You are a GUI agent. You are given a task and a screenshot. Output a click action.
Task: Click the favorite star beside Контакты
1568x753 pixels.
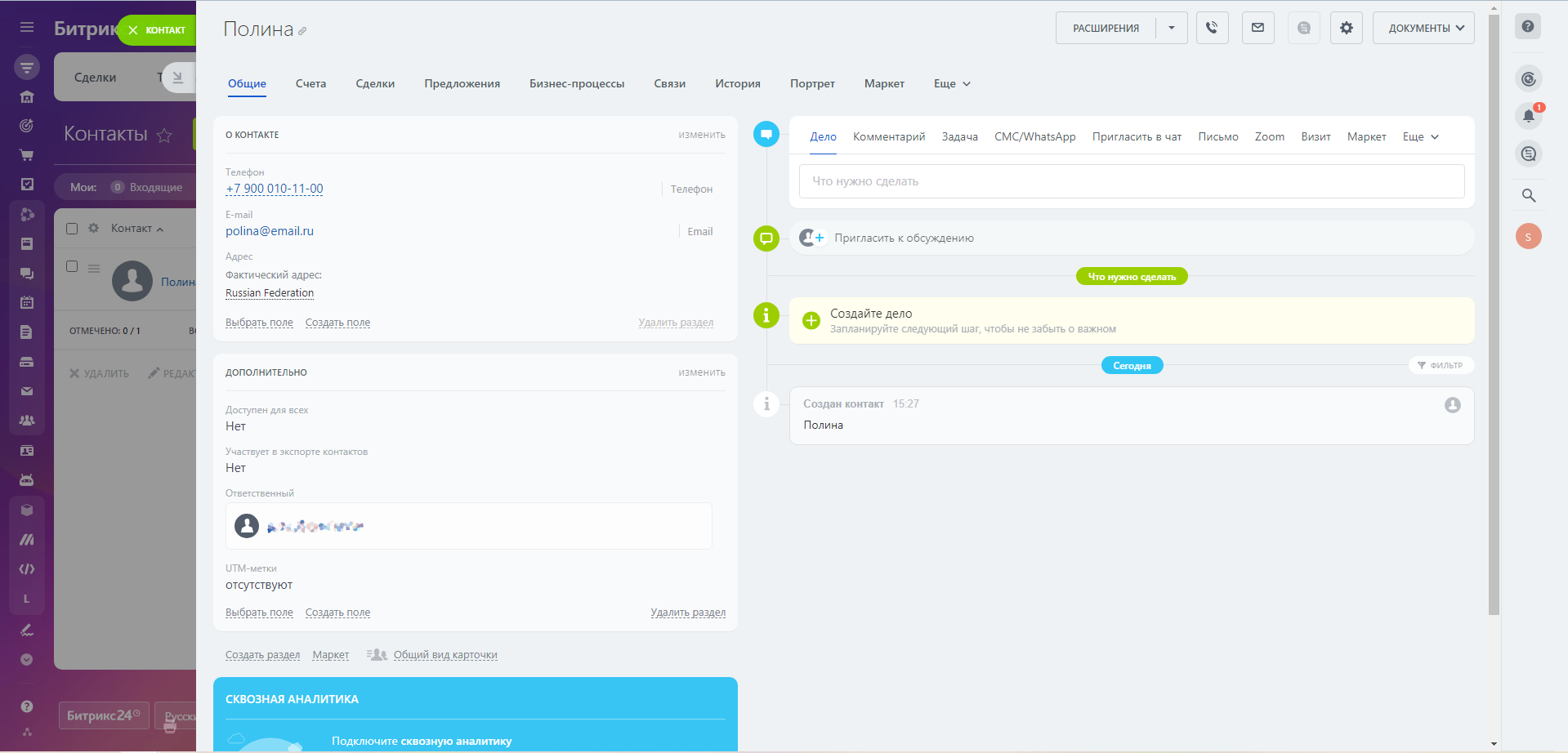coord(164,135)
